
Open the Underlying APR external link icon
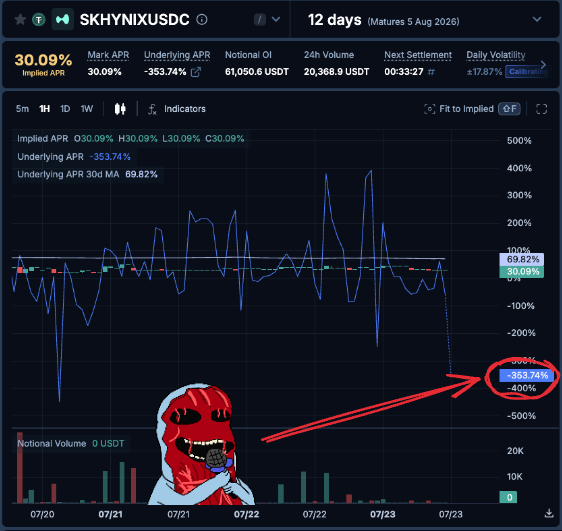point(196,72)
